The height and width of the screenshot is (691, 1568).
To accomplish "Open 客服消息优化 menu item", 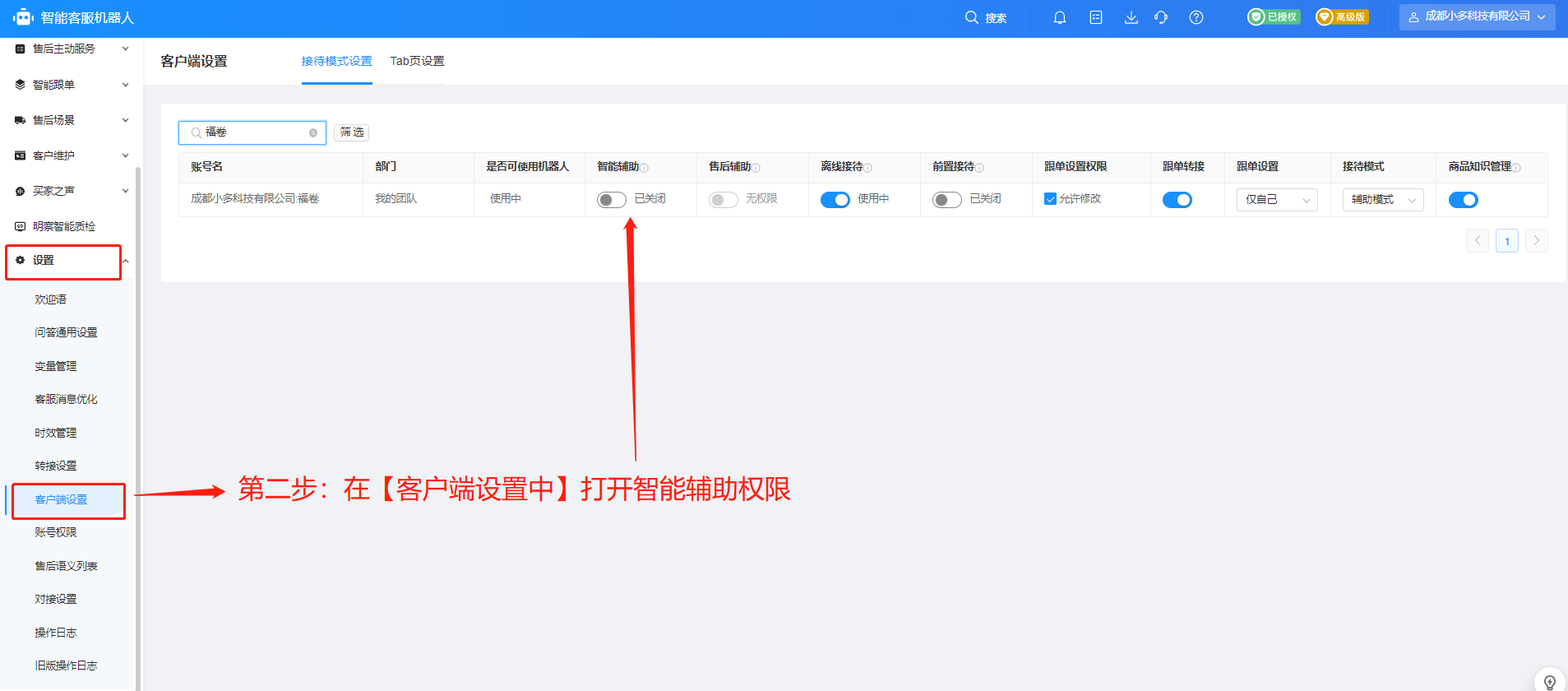I will (x=66, y=400).
